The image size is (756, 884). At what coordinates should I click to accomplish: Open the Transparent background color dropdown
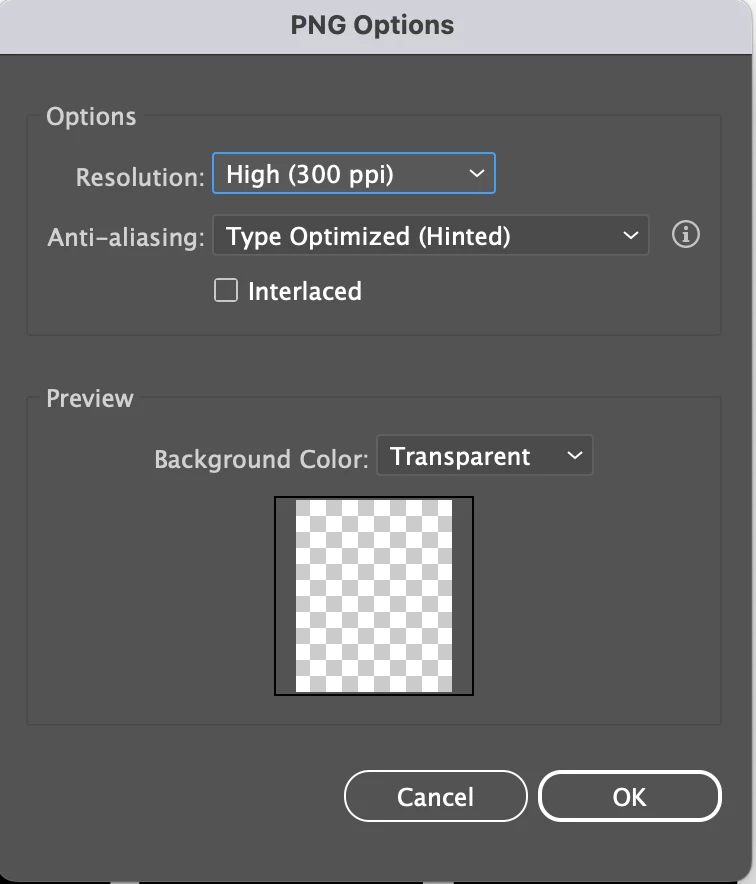(x=484, y=456)
